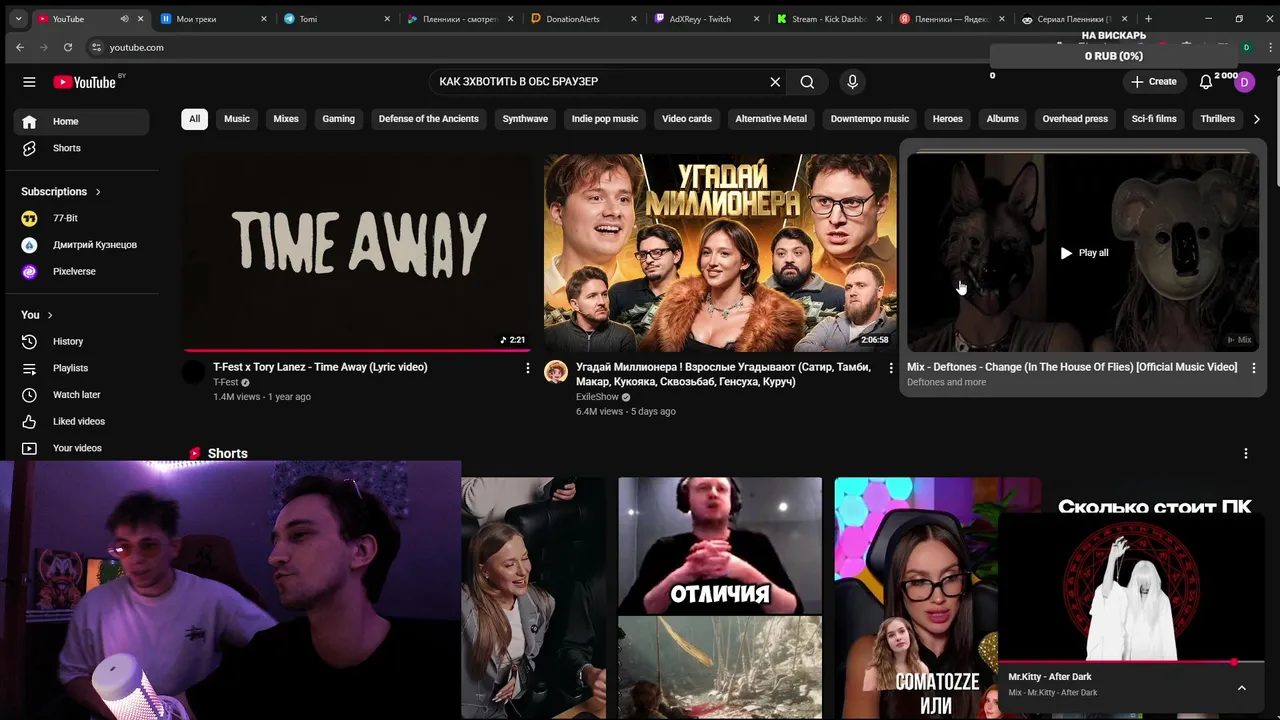The image size is (1280, 720).
Task: Open Time Away lyric video thumbnail
Action: click(x=356, y=252)
